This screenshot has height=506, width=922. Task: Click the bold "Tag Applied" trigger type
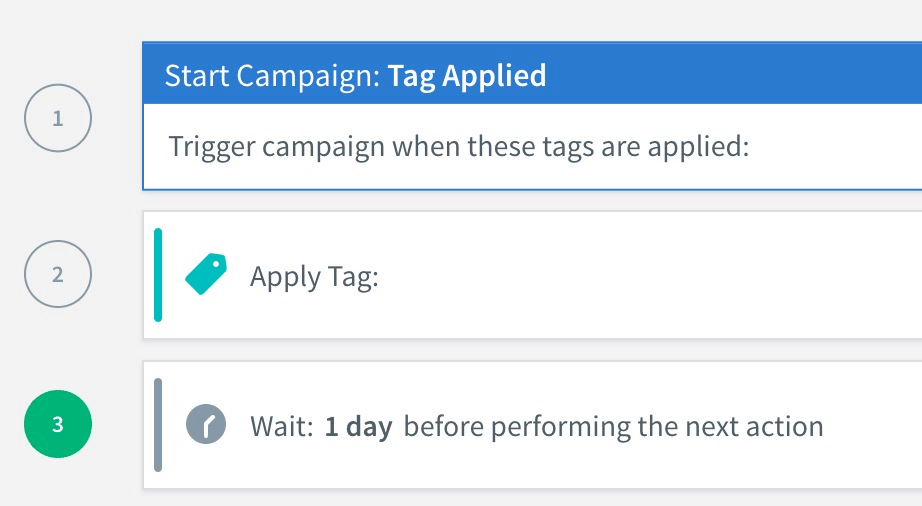(x=467, y=76)
